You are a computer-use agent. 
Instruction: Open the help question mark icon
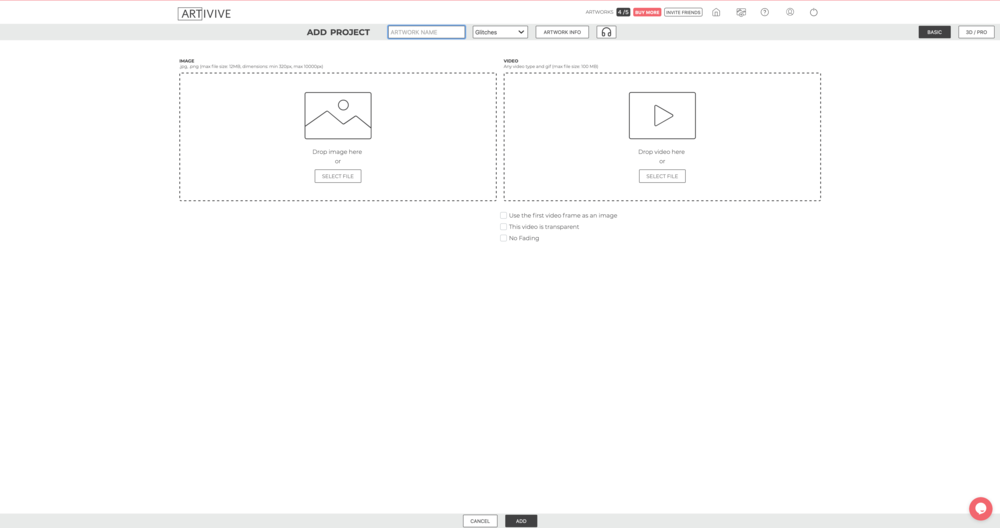click(x=765, y=12)
